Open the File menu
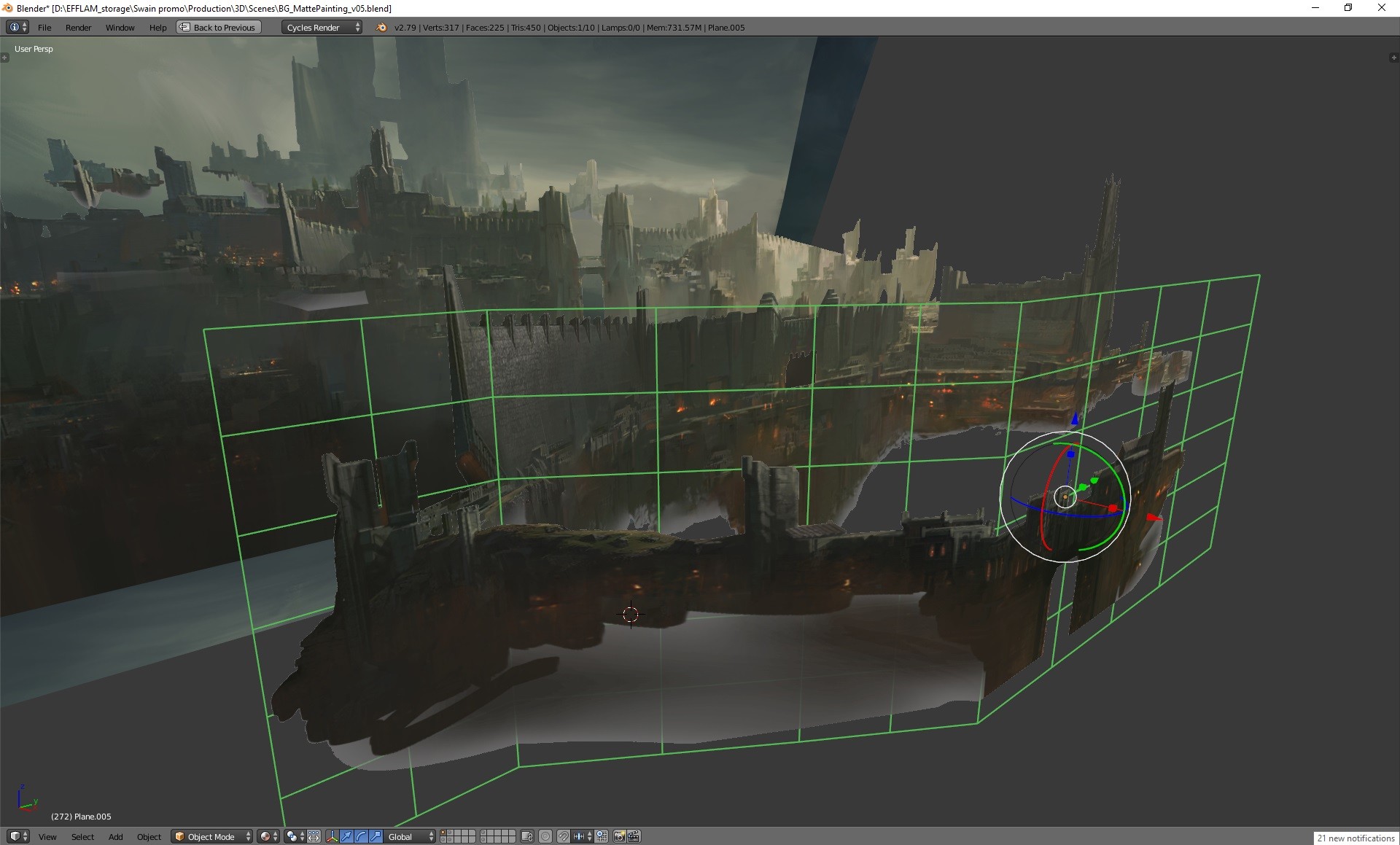The height and width of the screenshot is (845, 1400). click(44, 28)
